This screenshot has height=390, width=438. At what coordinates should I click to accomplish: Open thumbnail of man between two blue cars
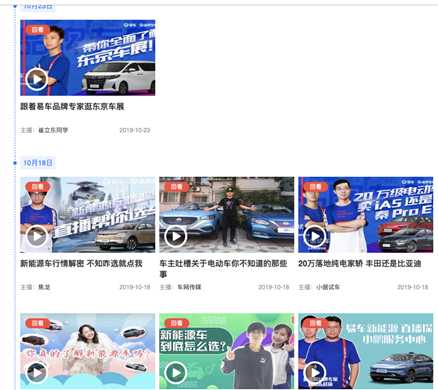click(x=227, y=215)
